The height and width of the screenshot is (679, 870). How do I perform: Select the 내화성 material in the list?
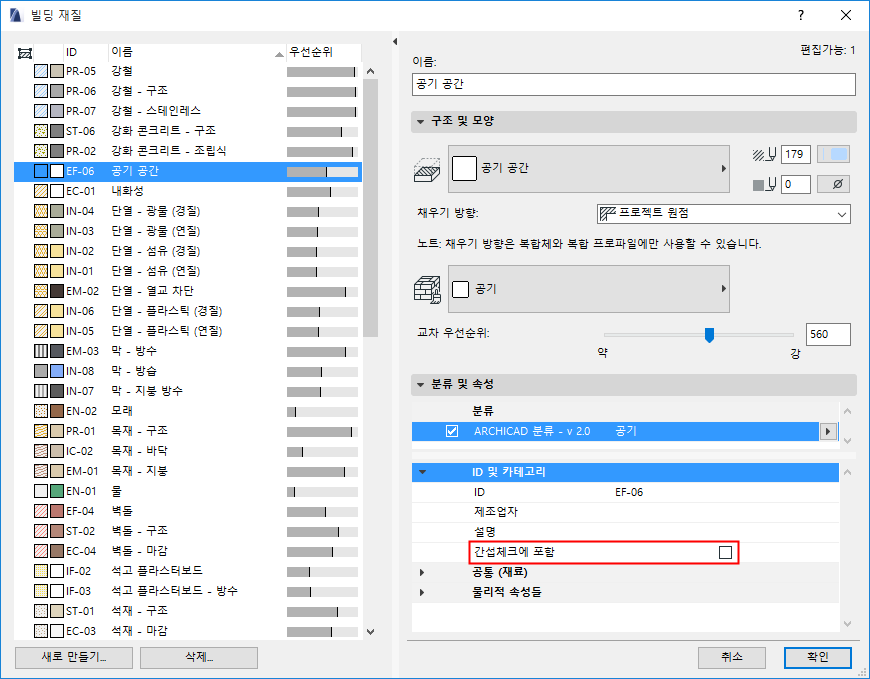120,190
